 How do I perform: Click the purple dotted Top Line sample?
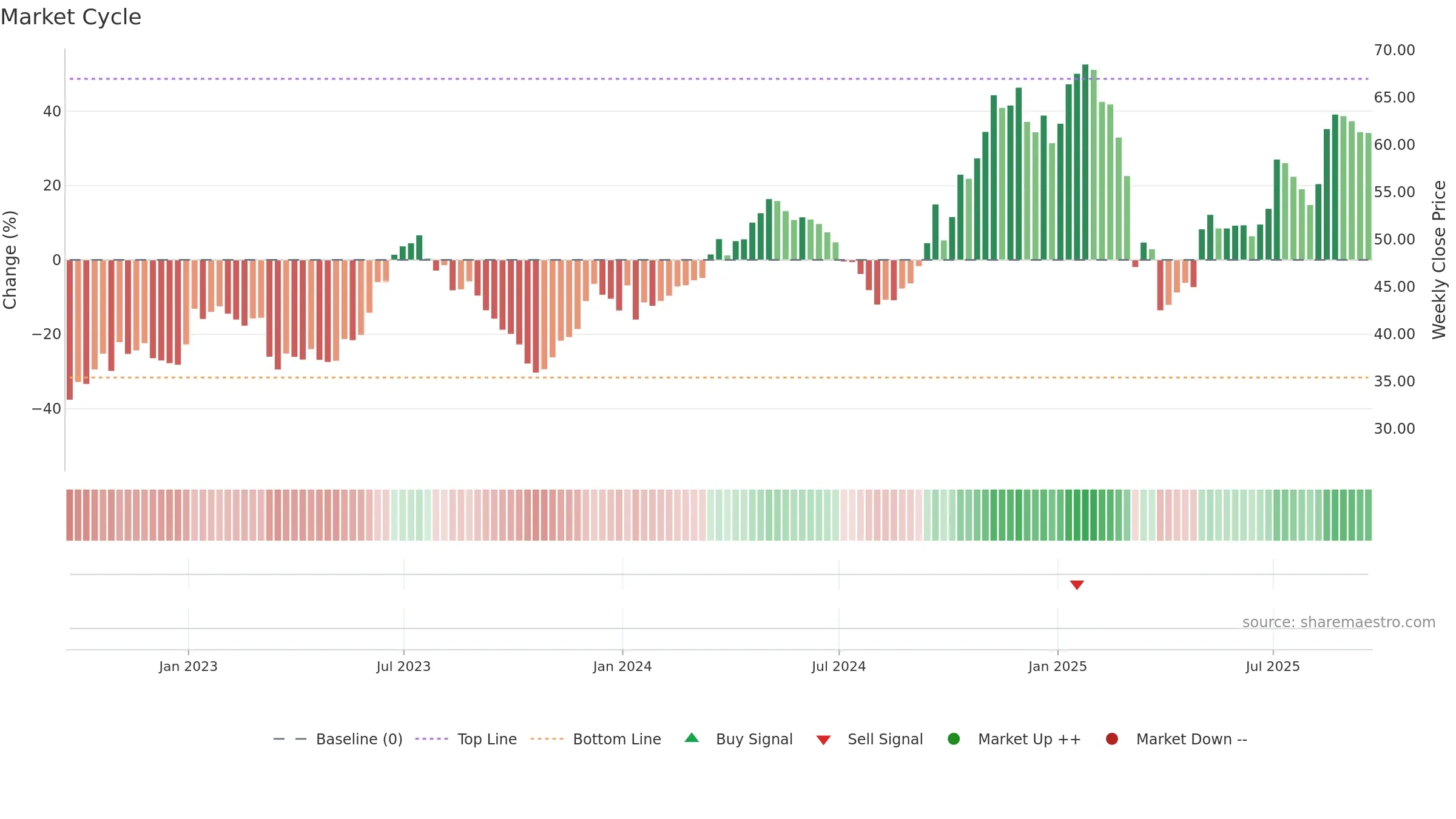pyautogui.click(x=431, y=739)
